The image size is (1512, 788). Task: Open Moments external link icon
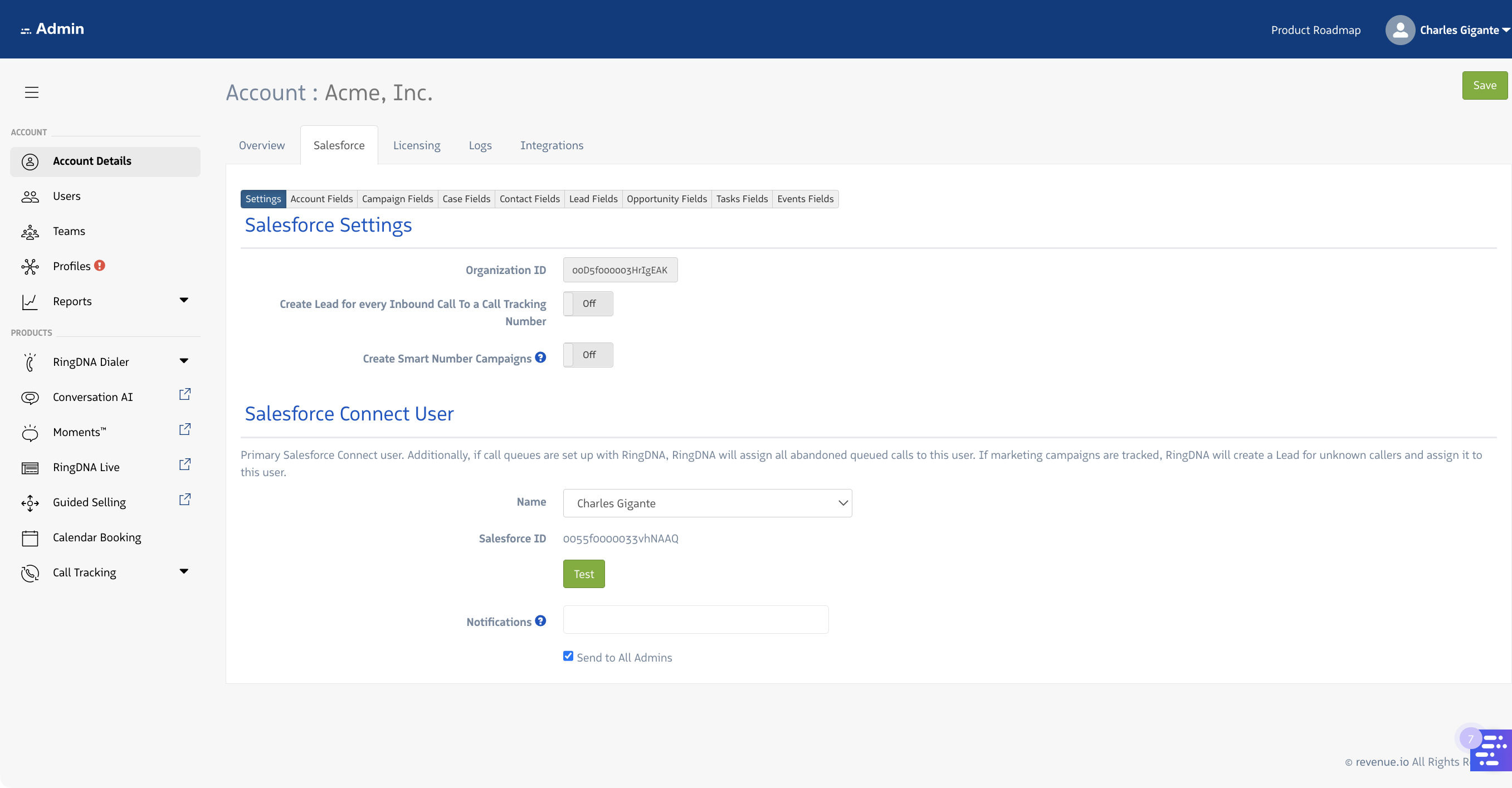coord(185,429)
